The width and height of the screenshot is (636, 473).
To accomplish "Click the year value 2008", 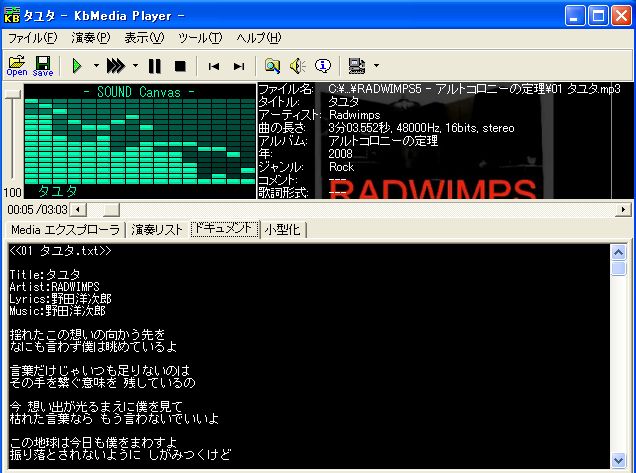I will coord(340,154).
